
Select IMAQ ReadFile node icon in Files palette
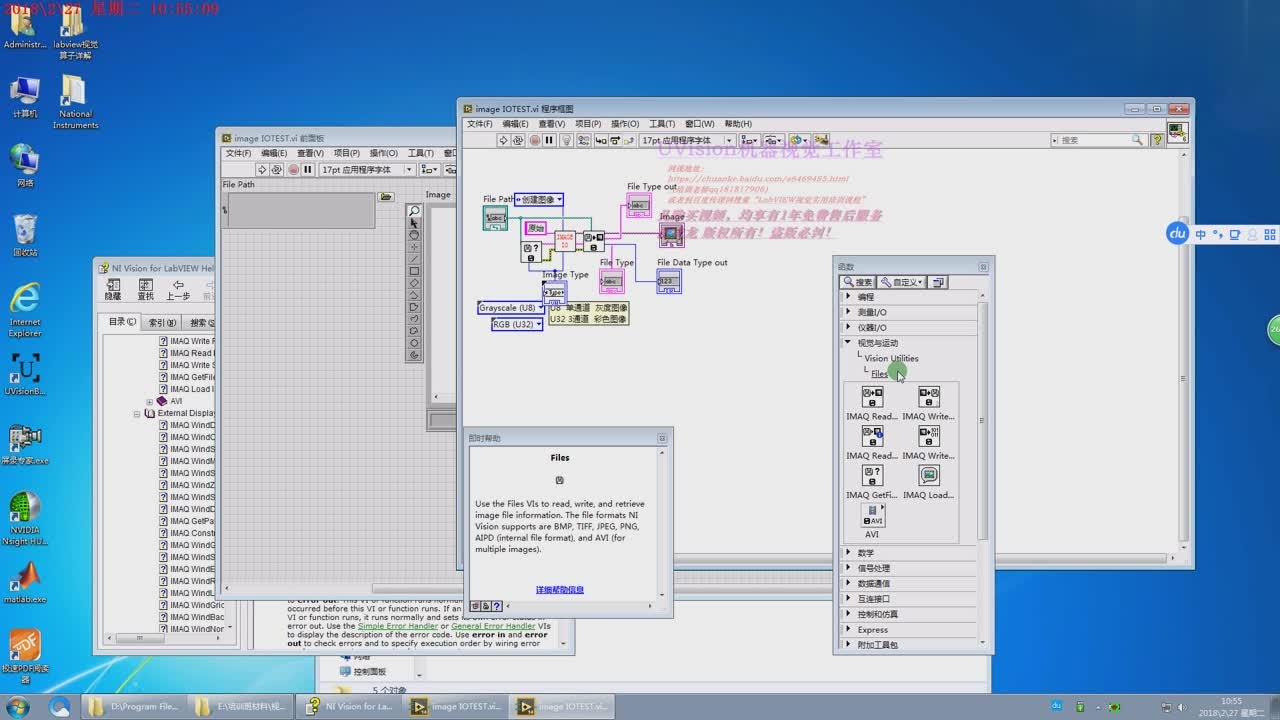[872, 397]
